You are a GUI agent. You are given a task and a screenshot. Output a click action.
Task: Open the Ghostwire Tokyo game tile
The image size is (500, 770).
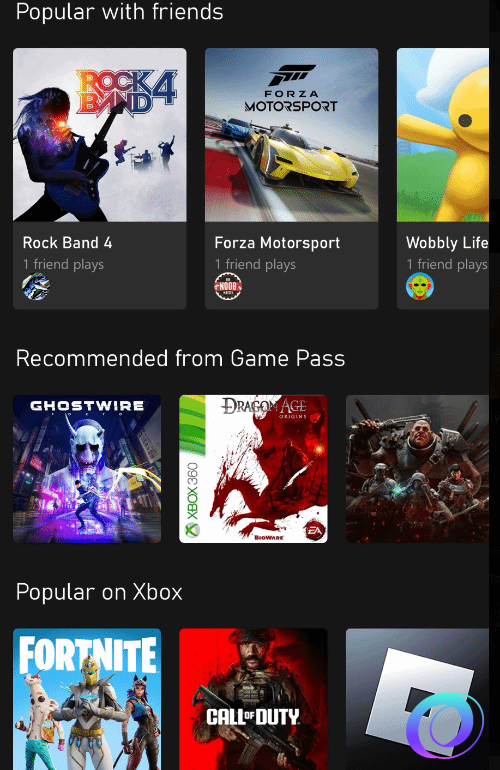87,469
